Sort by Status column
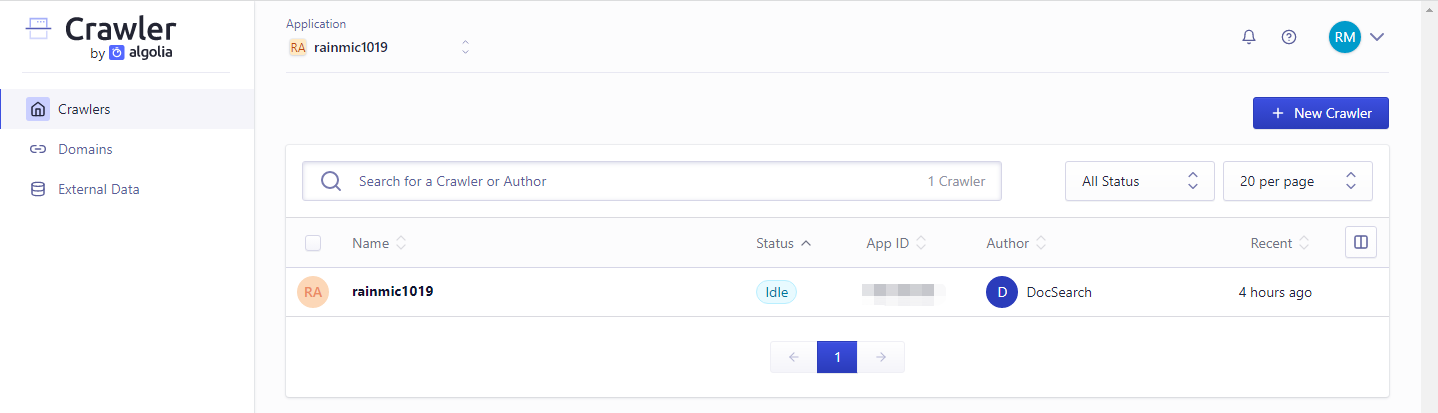The image size is (1438, 413). tap(784, 243)
